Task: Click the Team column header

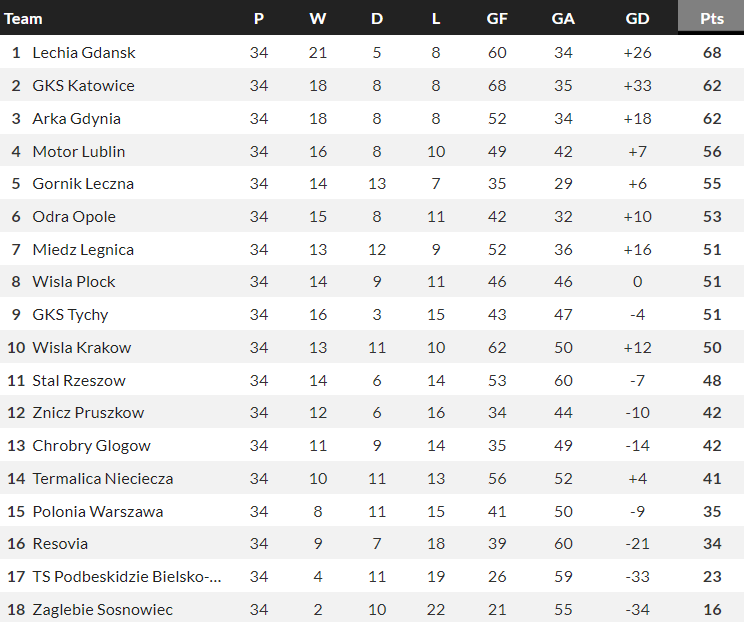Action: point(24,19)
